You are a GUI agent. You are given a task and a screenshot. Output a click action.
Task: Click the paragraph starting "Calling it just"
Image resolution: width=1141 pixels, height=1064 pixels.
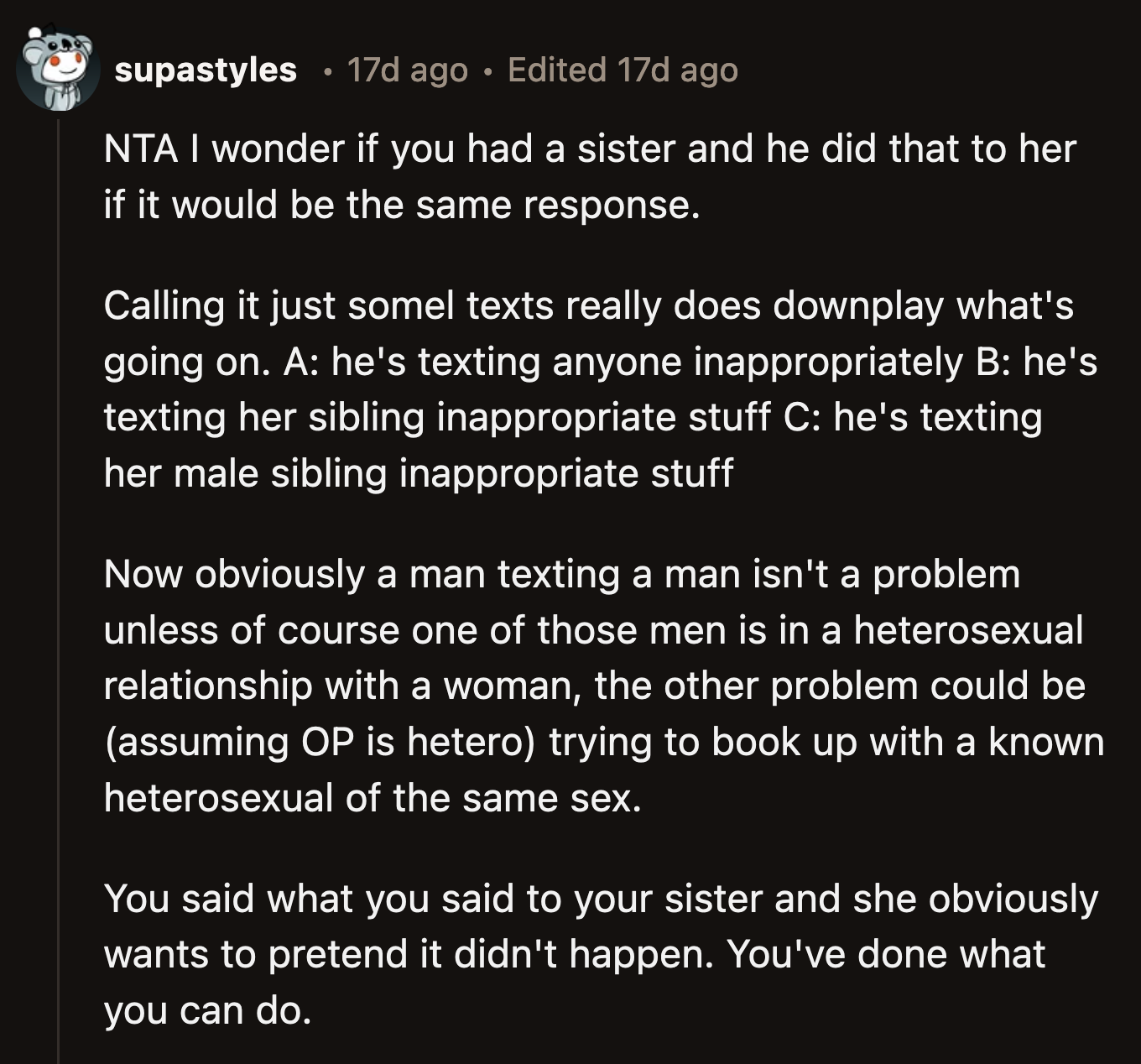587,389
